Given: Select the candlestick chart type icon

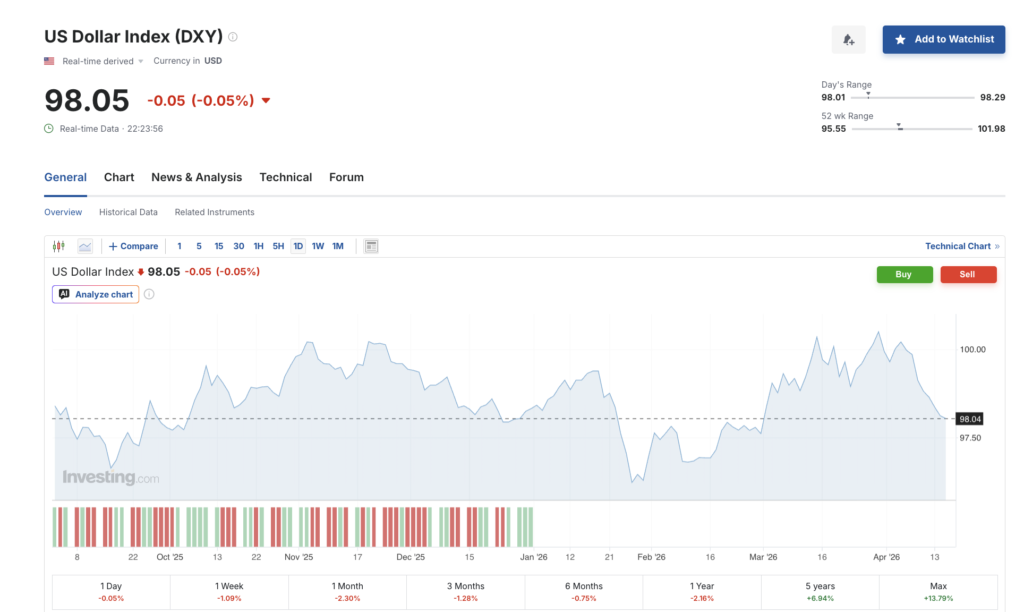Looking at the screenshot, I should point(58,245).
